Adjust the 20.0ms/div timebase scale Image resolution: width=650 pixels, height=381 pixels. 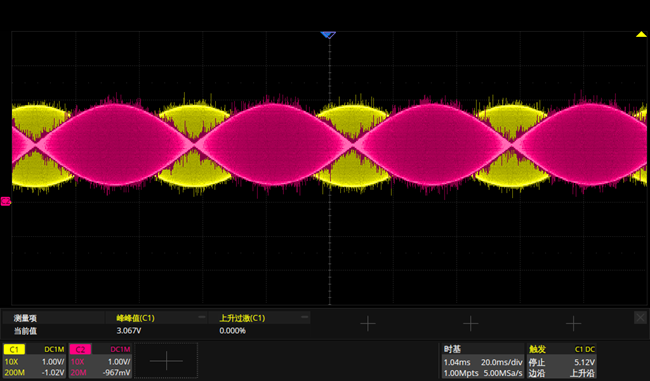[502, 362]
